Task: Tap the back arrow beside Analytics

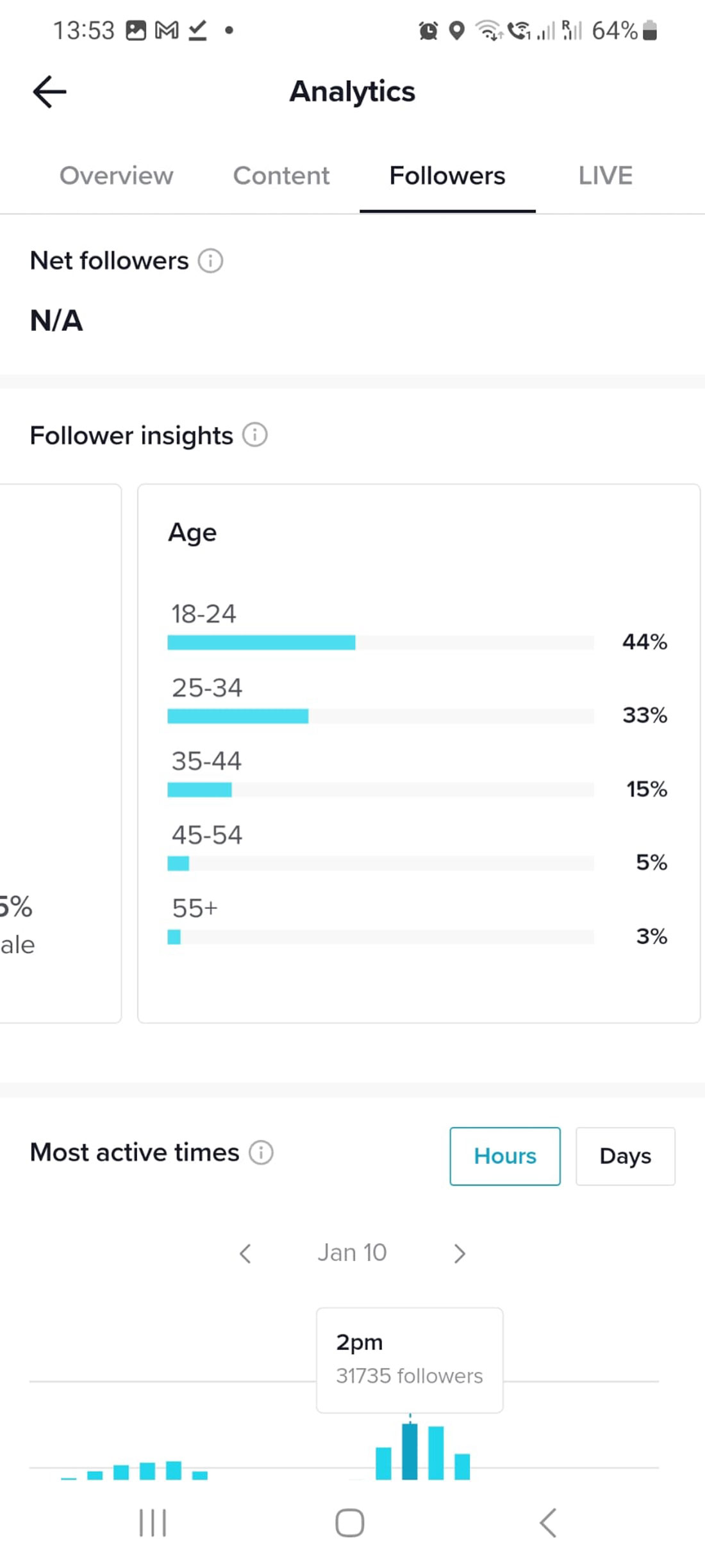Action: (49, 92)
